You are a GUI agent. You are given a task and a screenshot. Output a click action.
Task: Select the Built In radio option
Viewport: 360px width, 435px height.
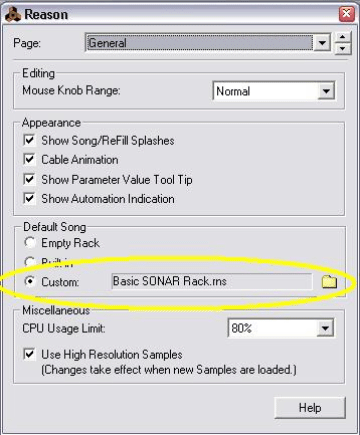tap(30, 261)
